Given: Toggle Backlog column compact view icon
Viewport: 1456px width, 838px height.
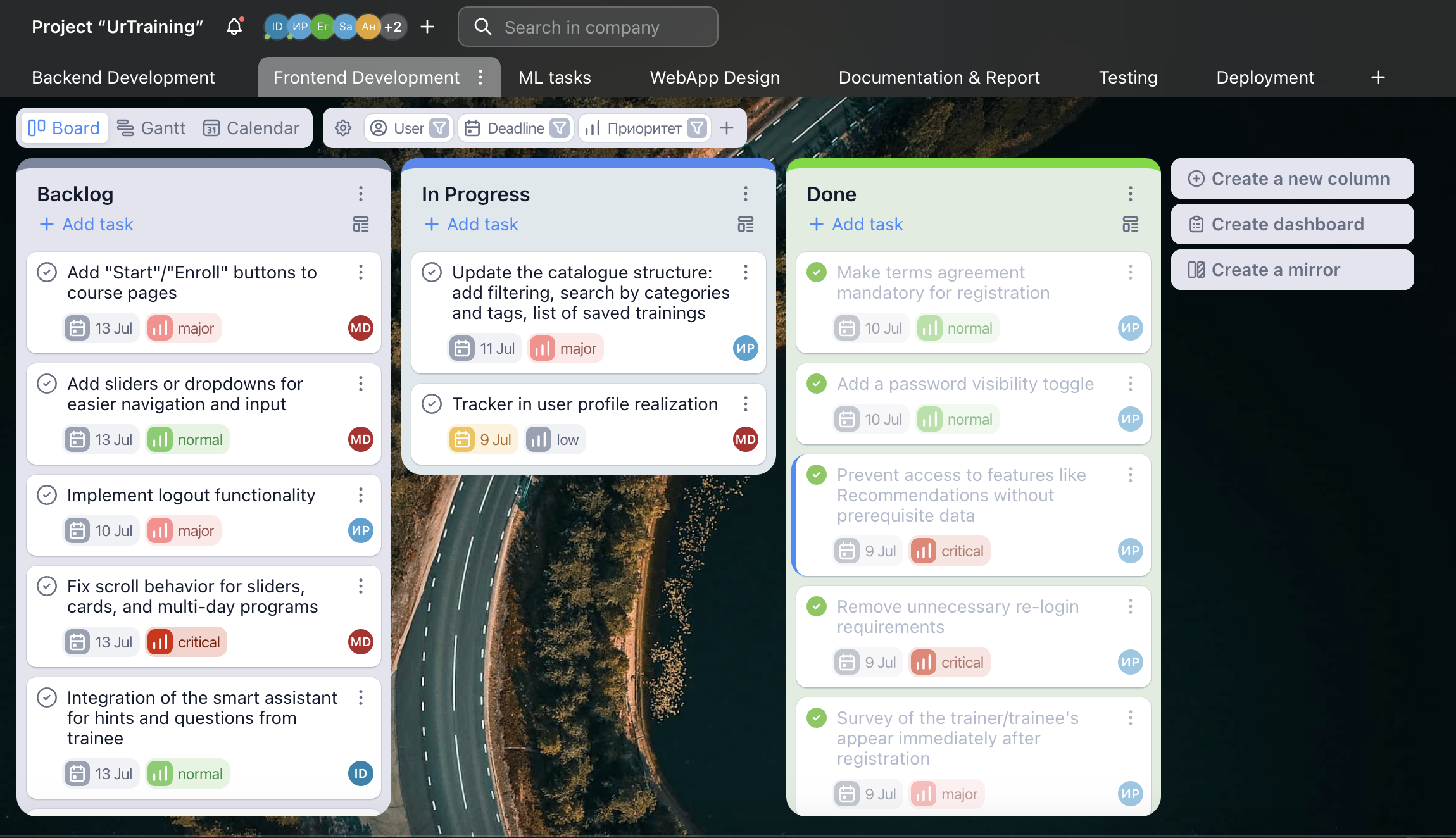Looking at the screenshot, I should pyautogui.click(x=361, y=224).
